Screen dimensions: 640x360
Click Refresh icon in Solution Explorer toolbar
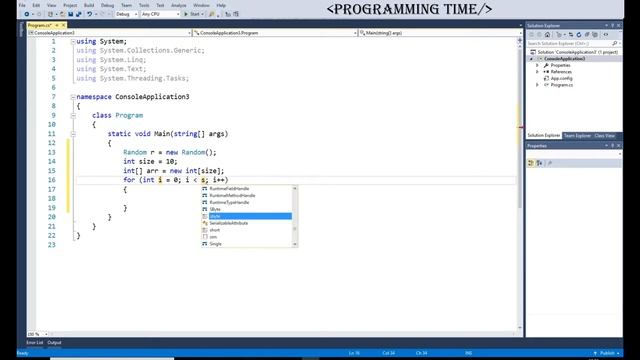(x=579, y=35)
